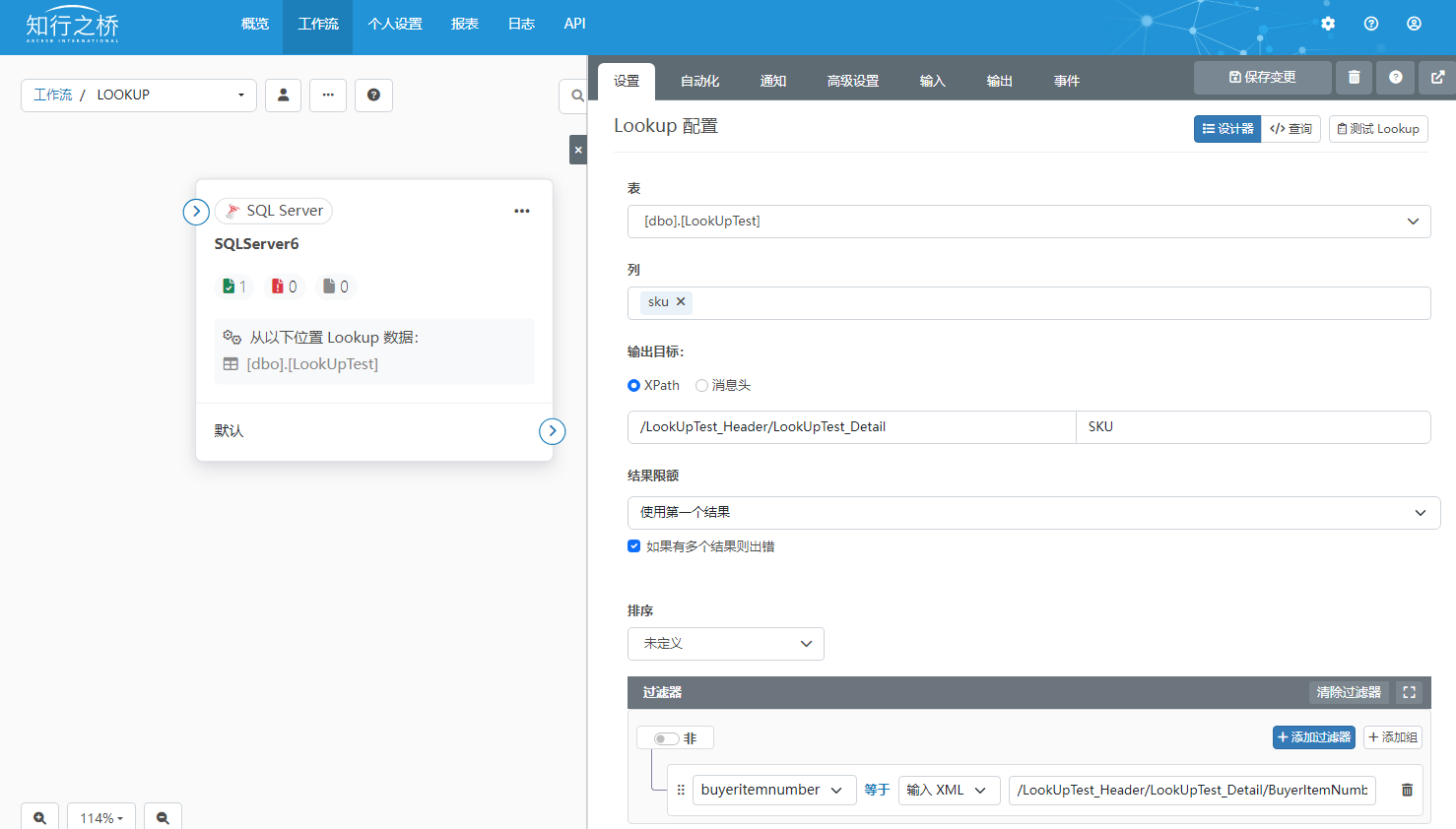Open the 表 dropdown [dbo].[LookUpTest]

pos(1028,222)
